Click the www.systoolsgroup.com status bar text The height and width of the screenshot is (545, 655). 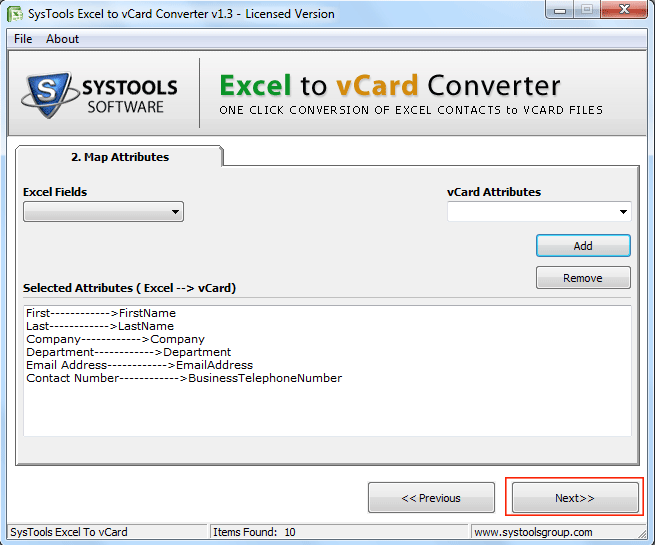point(533,532)
